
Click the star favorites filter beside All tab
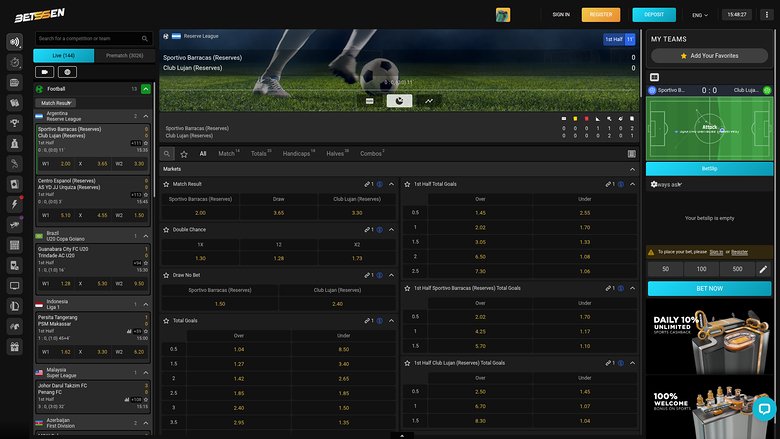point(184,154)
